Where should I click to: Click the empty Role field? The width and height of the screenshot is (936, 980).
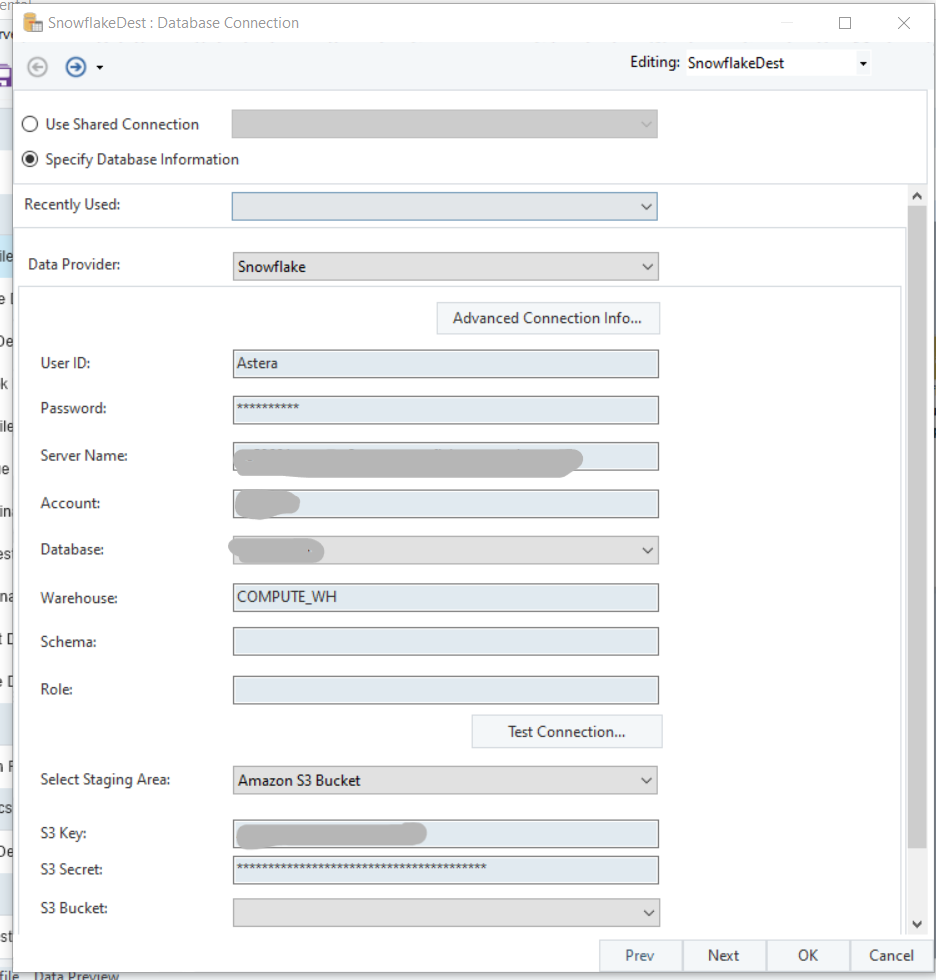click(x=445, y=690)
